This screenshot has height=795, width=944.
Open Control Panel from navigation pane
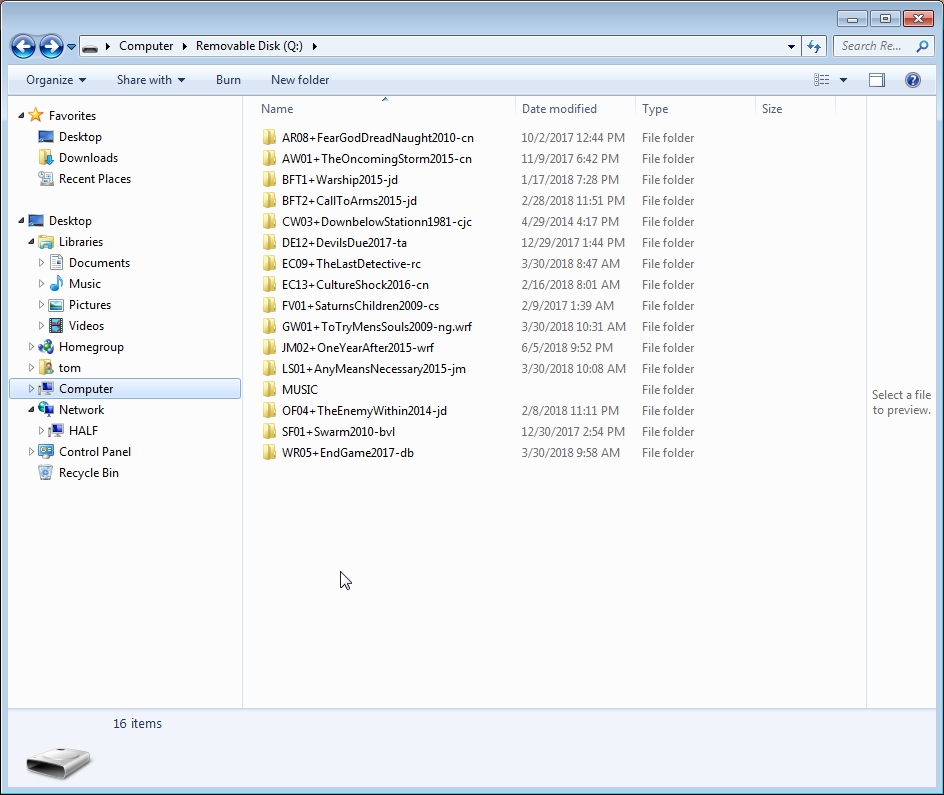point(95,452)
